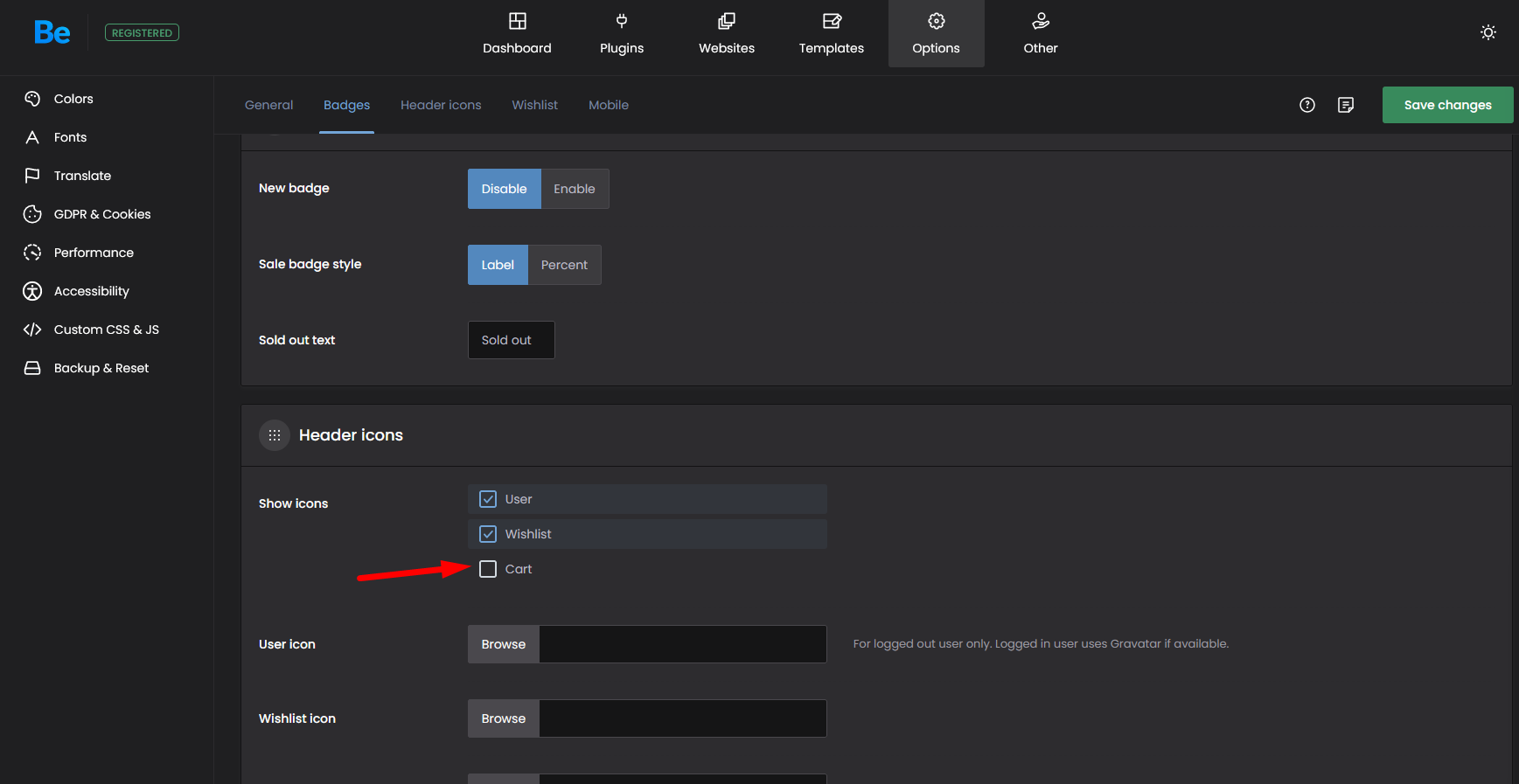The height and width of the screenshot is (784, 1519).
Task: Set New badge to Enable
Action: [575, 189]
